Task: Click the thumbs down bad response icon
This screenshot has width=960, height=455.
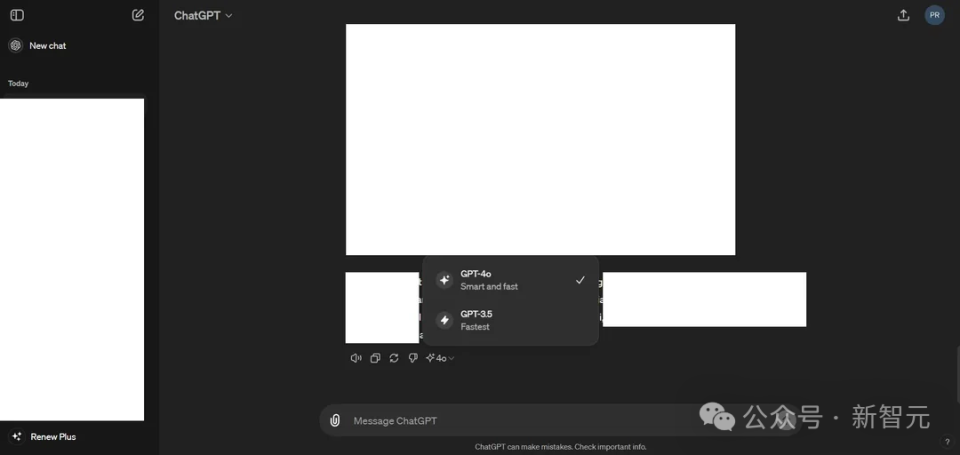Action: click(x=412, y=358)
